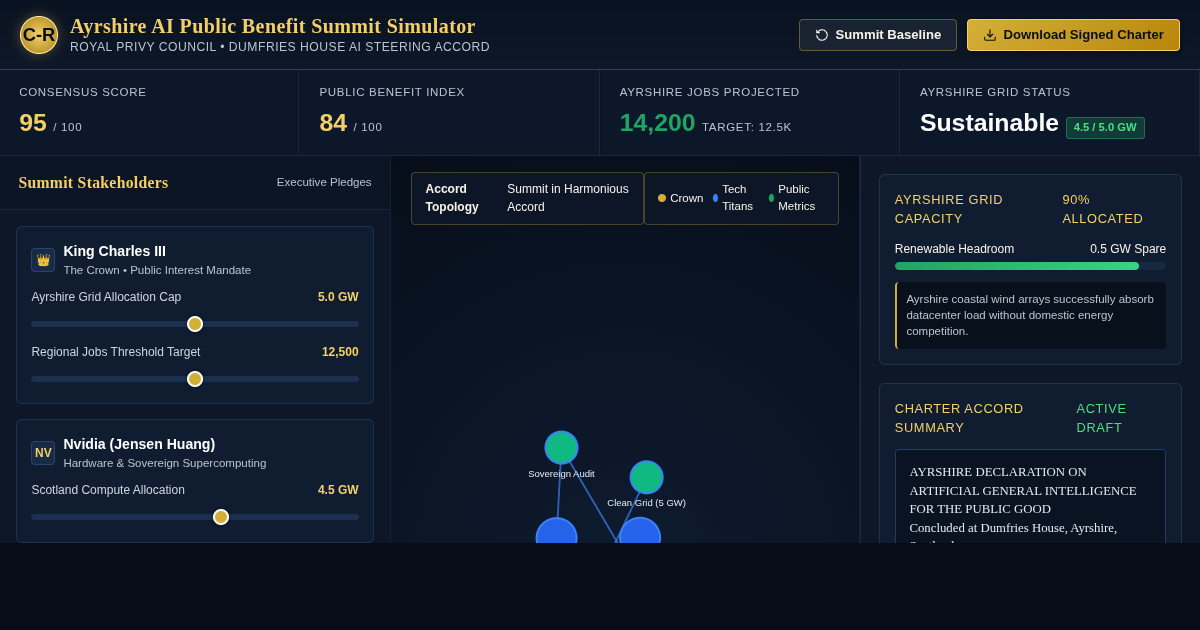Click the Charter Accord text box
Screen dimensions: 1200x630
[1030, 496]
